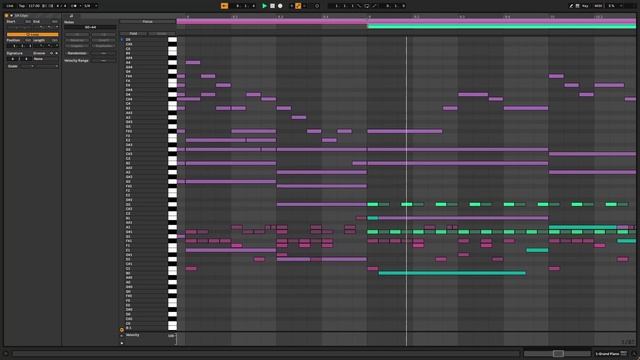
Task: Toggle the metronome icon
Action: [x=74, y=6]
